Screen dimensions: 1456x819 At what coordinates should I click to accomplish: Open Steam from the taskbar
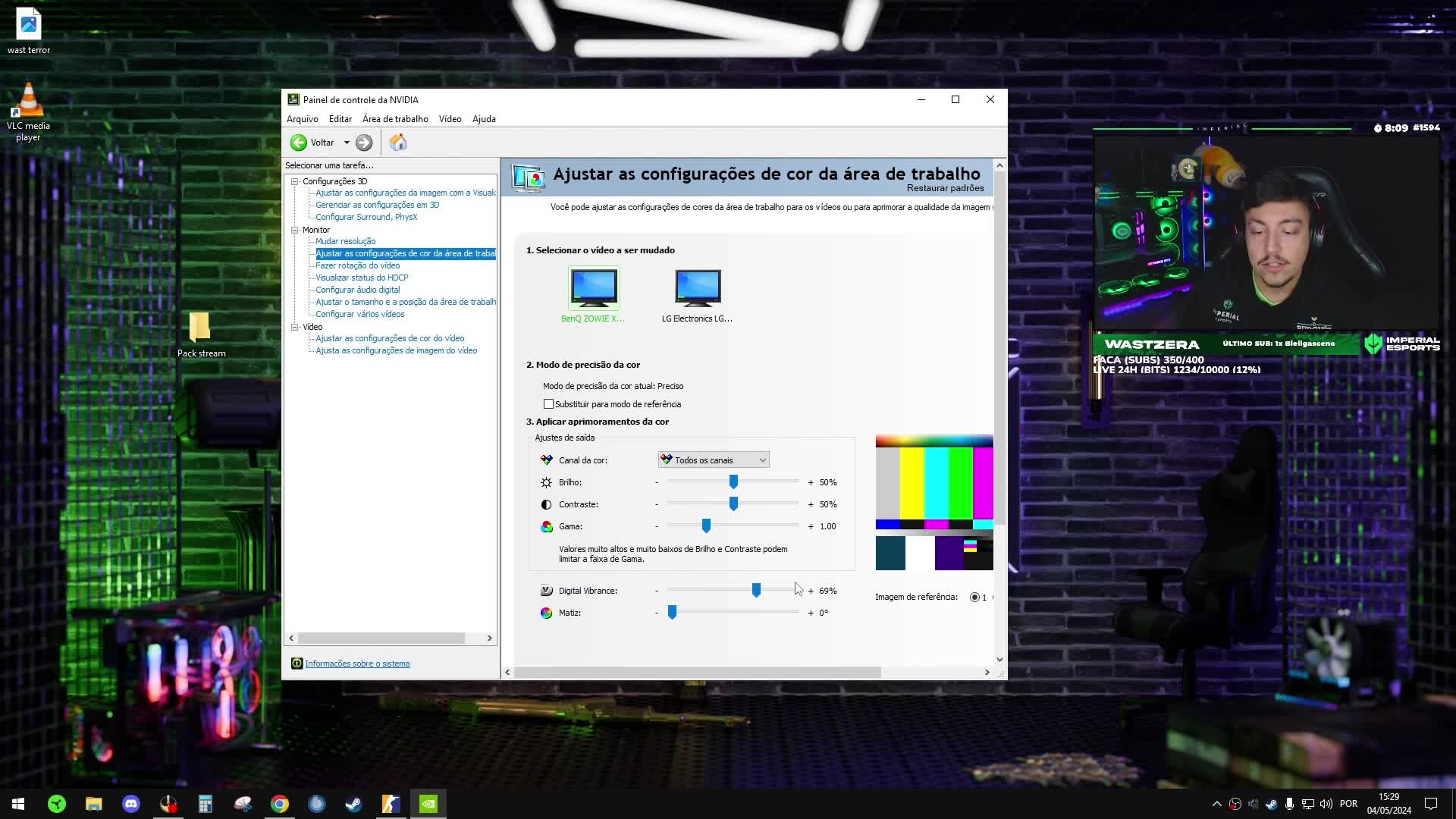(354, 804)
